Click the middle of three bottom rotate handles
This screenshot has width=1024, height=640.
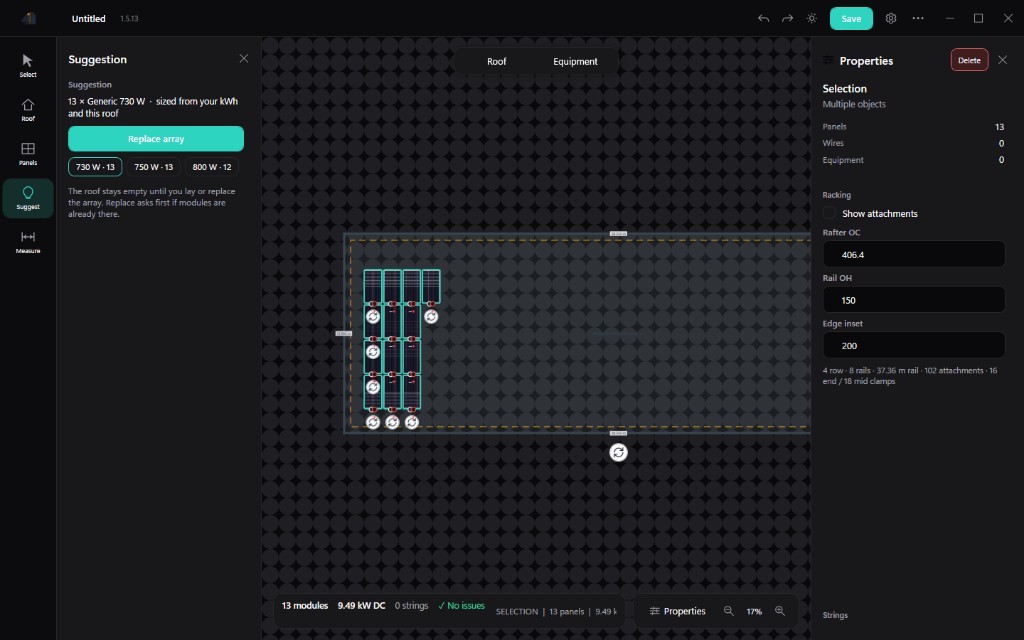pyautogui.click(x=392, y=423)
